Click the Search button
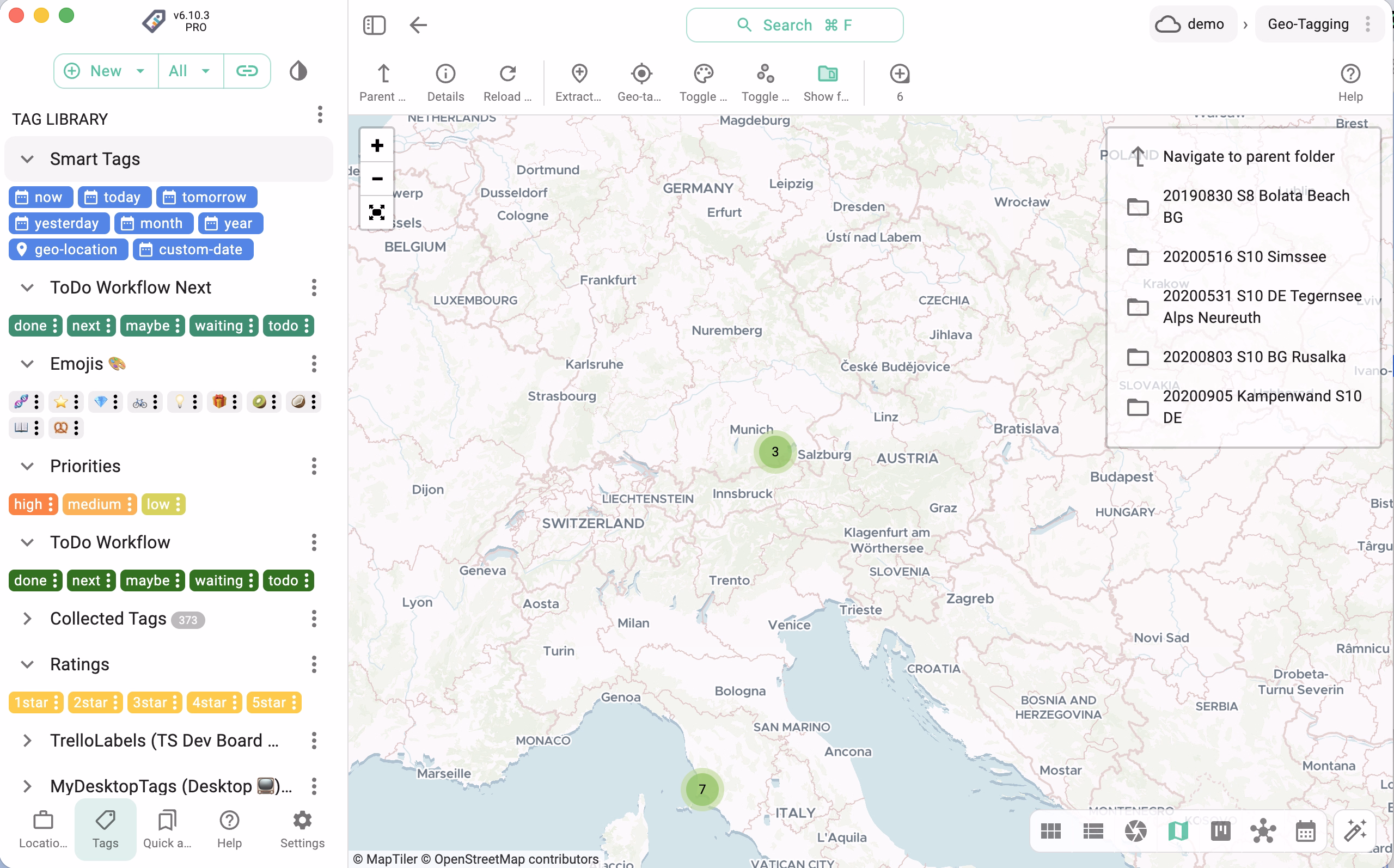The height and width of the screenshot is (868, 1394). (794, 25)
